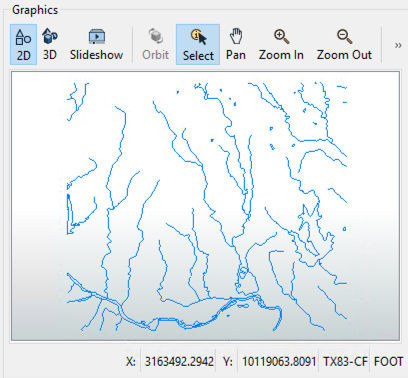Click the X coordinate value field
Viewport: 408px width, 378px height.
[x=179, y=361]
